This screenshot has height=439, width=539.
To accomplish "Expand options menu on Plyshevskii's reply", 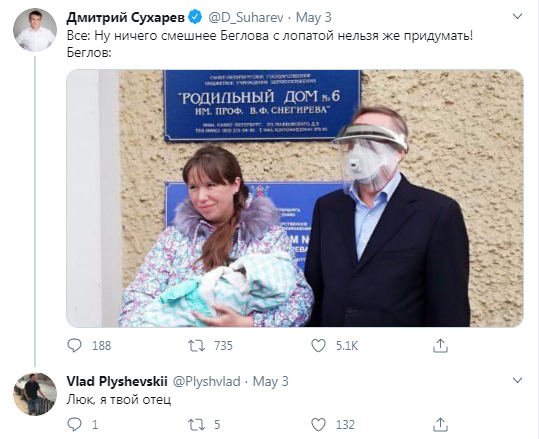I will tap(517, 380).
